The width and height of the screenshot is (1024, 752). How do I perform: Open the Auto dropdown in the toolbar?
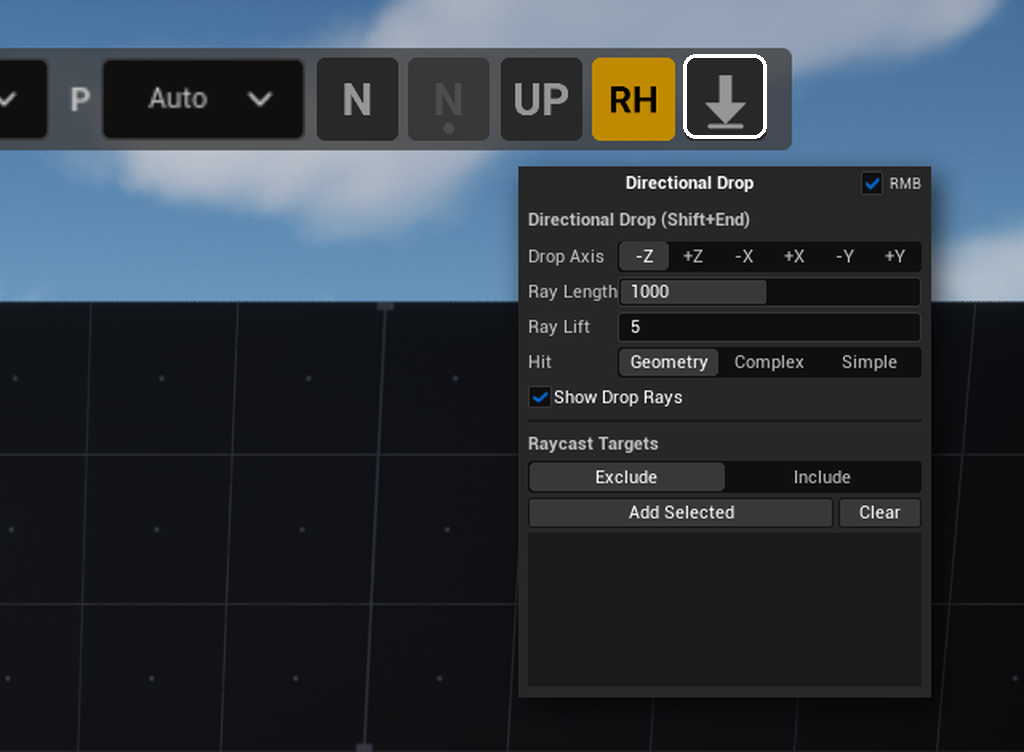coord(203,99)
